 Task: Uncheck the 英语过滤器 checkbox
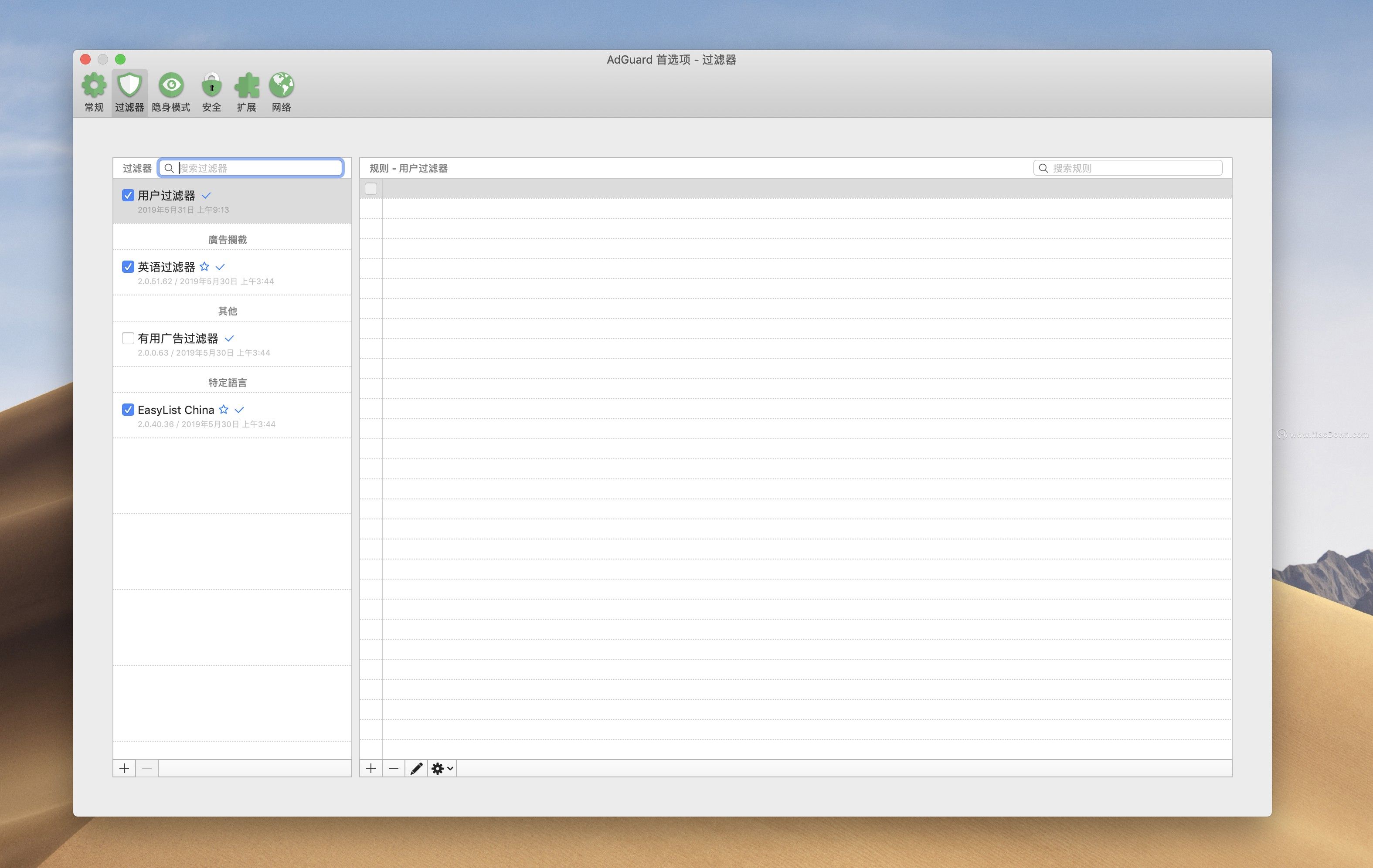click(128, 267)
